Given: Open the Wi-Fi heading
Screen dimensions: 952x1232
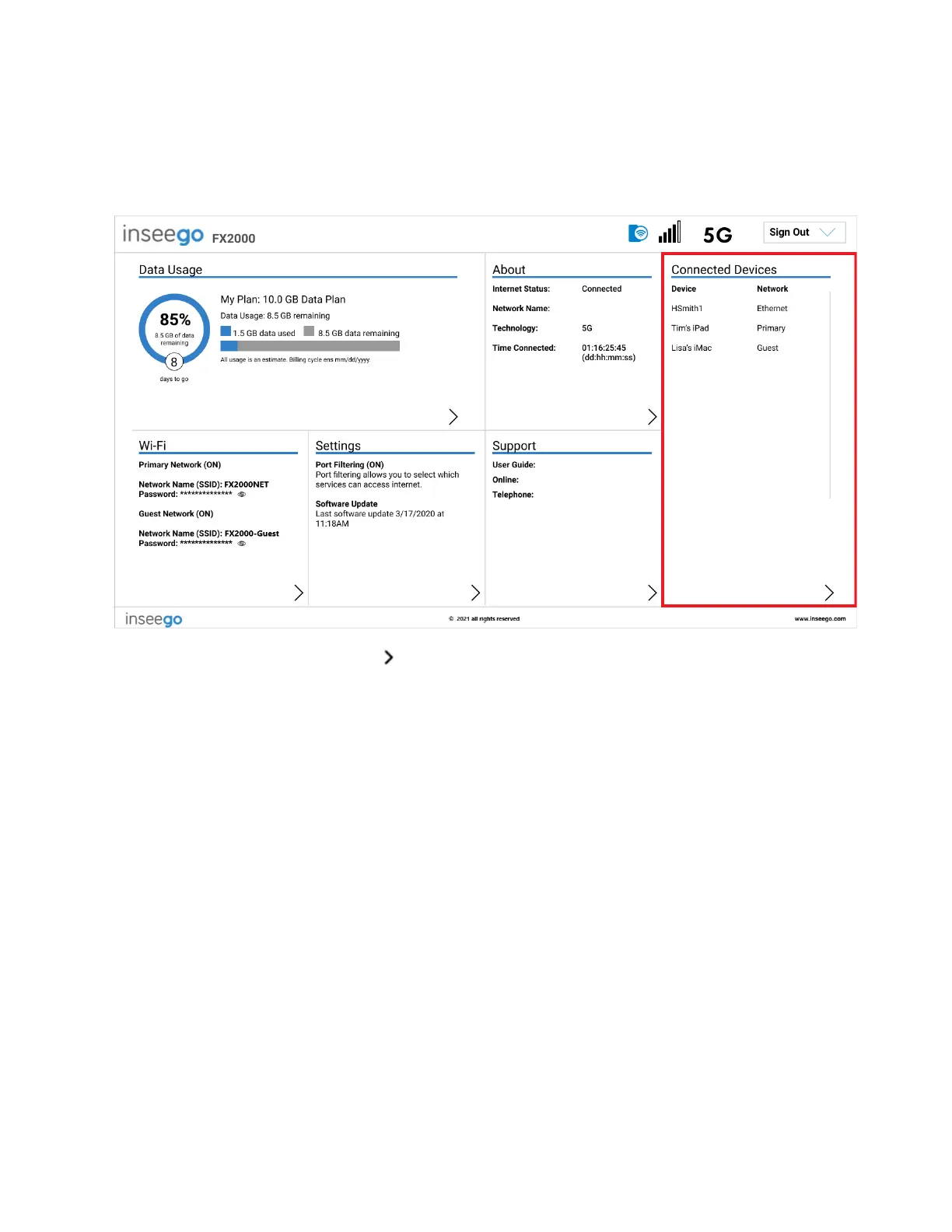Looking at the screenshot, I should point(152,446).
